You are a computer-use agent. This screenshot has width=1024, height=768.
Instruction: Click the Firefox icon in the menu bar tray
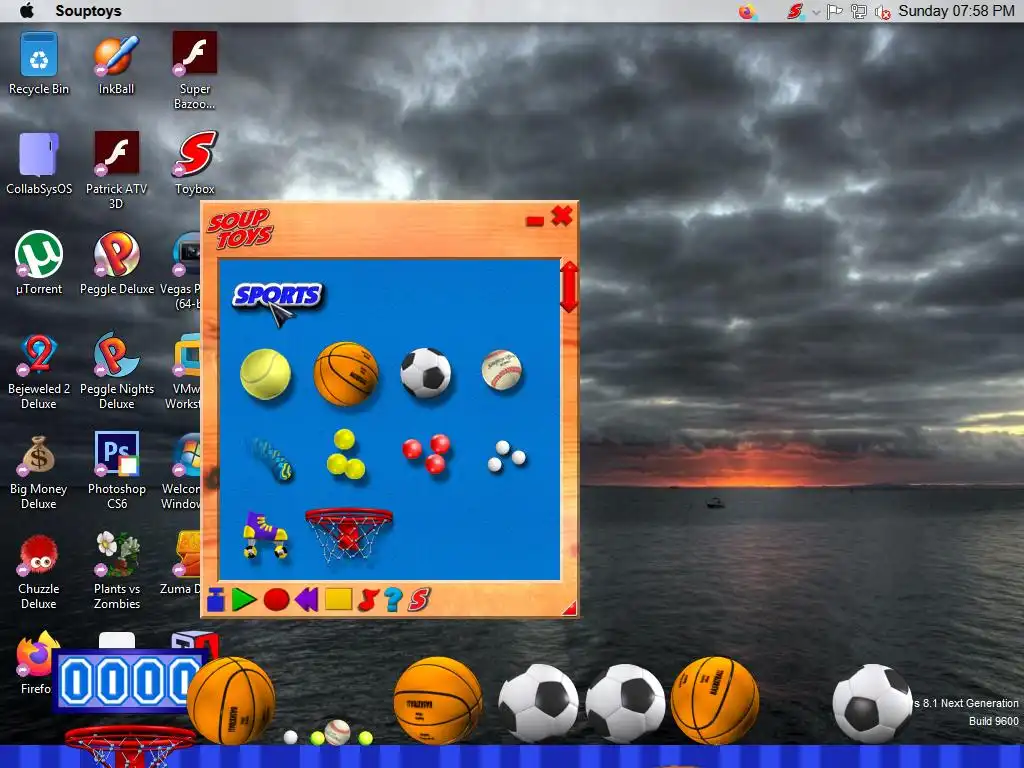click(747, 11)
